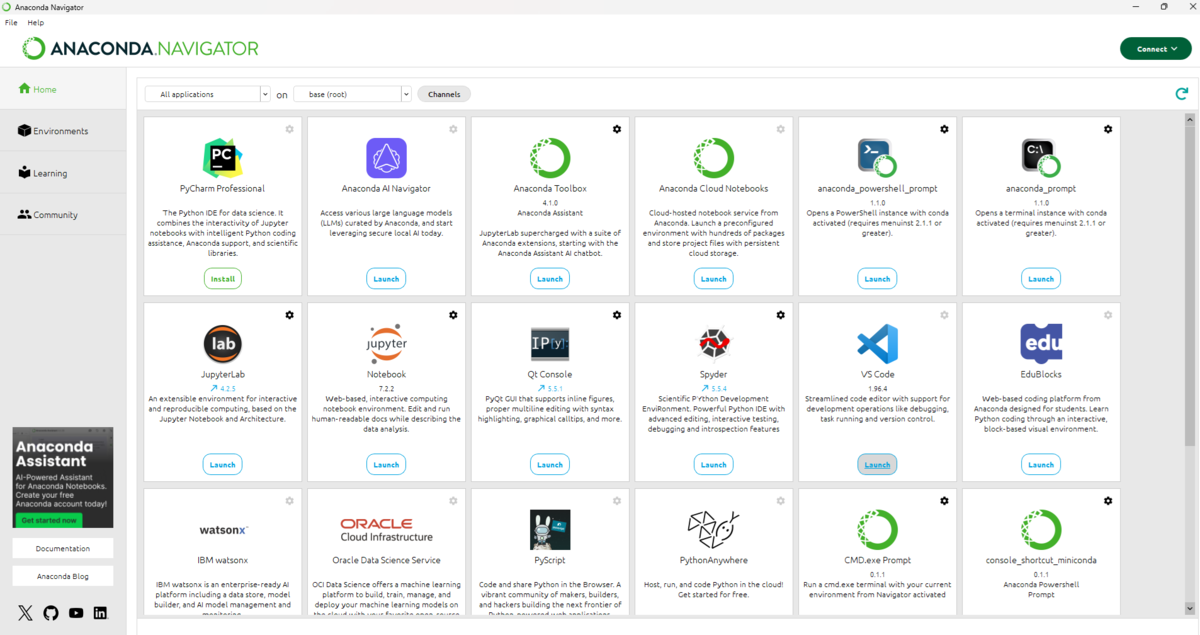Open the File menu
This screenshot has width=1200, height=635.
click(x=11, y=22)
